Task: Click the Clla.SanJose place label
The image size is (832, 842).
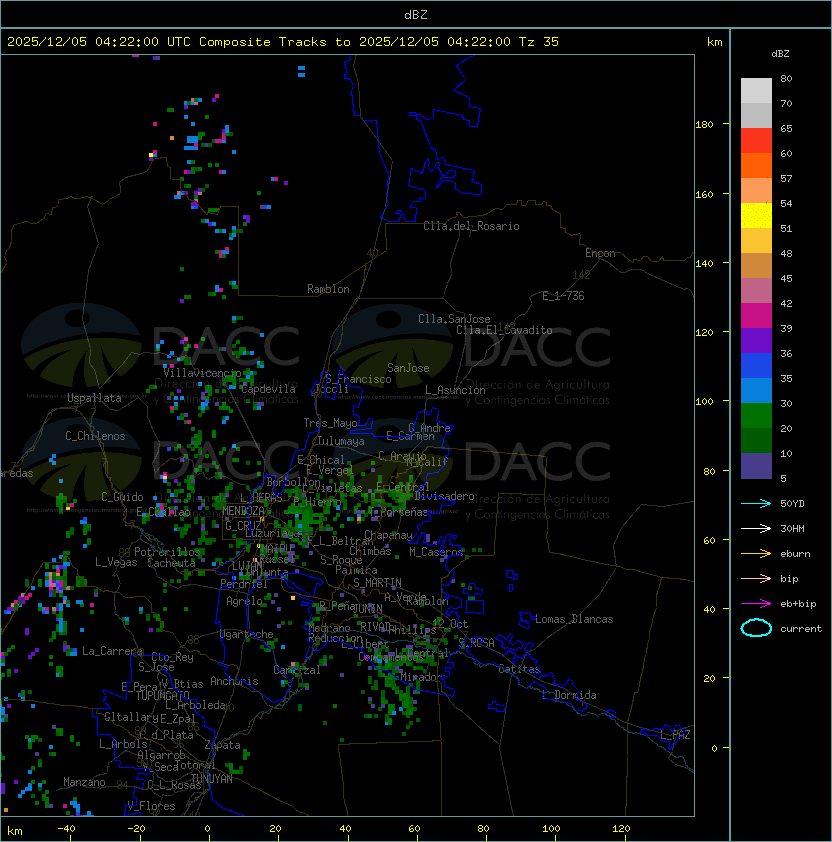Action: (x=454, y=319)
